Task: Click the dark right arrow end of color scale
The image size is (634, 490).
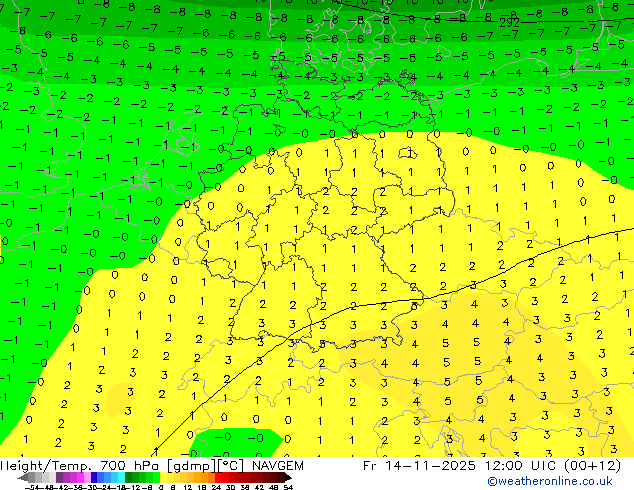Action: (288, 477)
